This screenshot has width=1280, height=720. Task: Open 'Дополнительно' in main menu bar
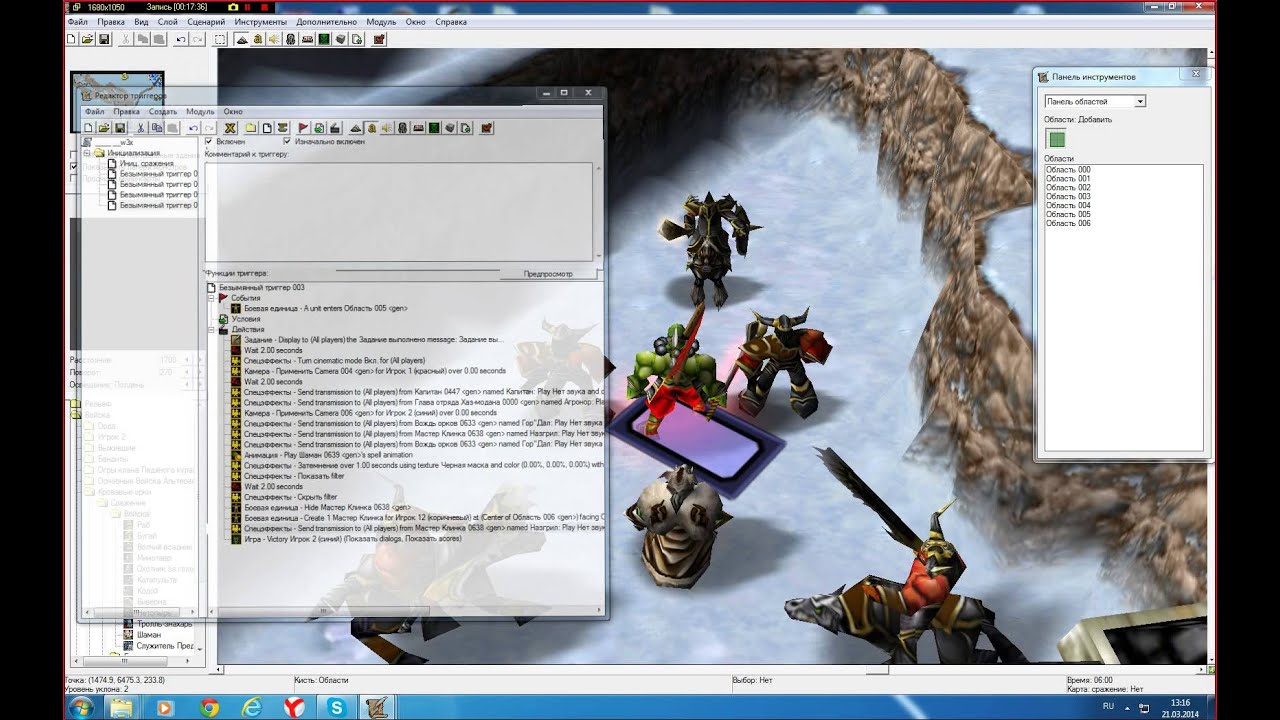pyautogui.click(x=327, y=22)
